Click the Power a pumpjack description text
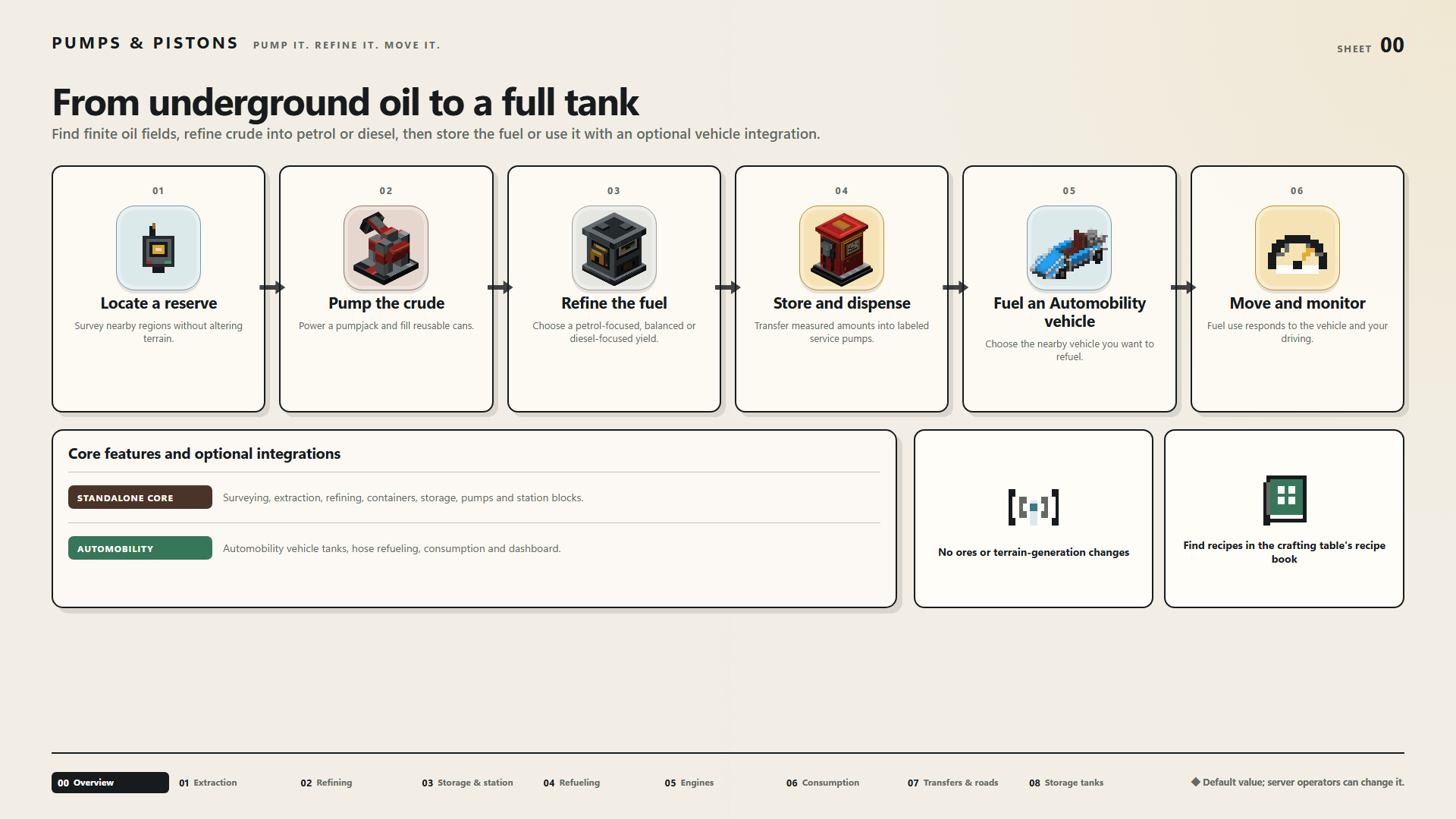 point(386,326)
